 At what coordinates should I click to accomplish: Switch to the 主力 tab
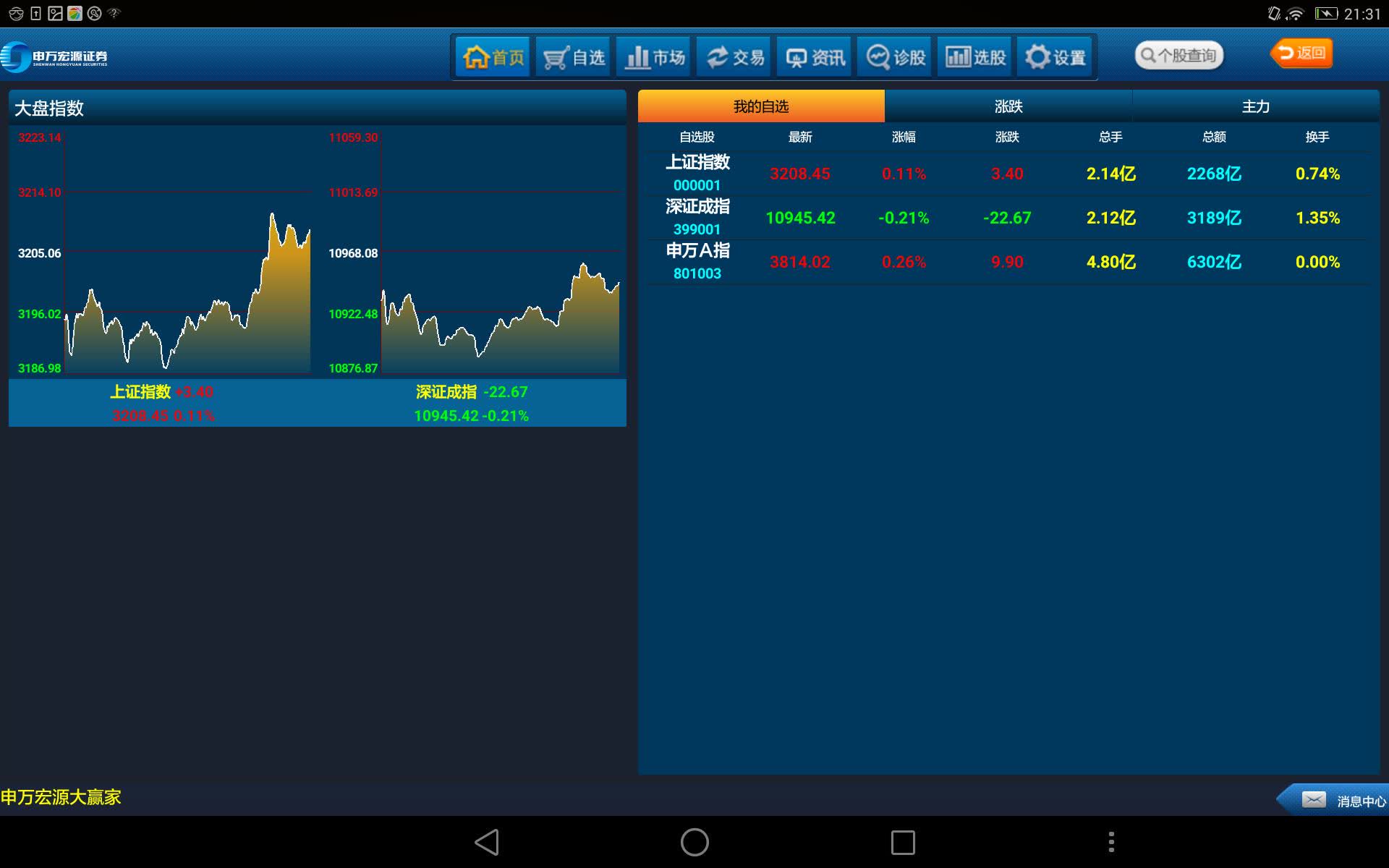click(1255, 106)
